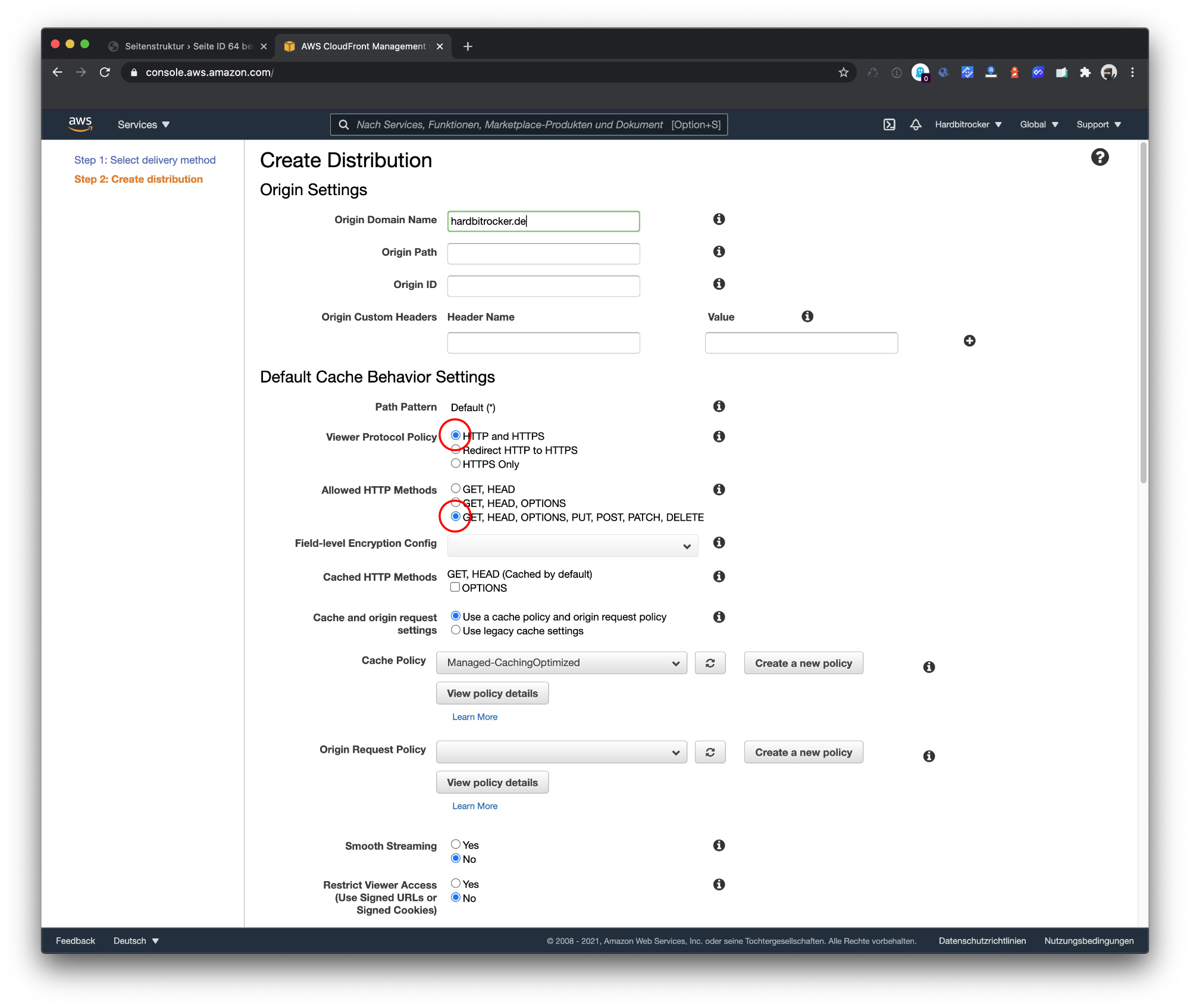
Task: Show info for Path Pattern
Action: (719, 406)
